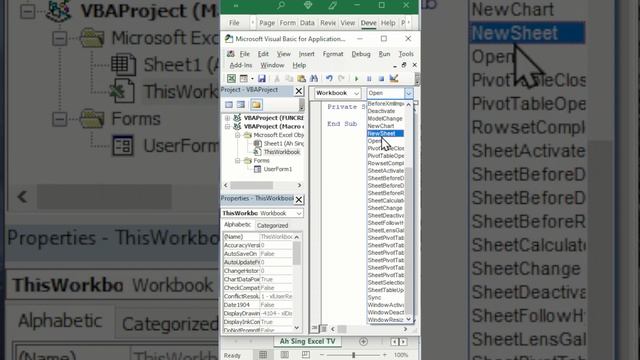
Task: Select ThisWorkbook in the Project tree
Action: pyautogui.click(x=282, y=152)
